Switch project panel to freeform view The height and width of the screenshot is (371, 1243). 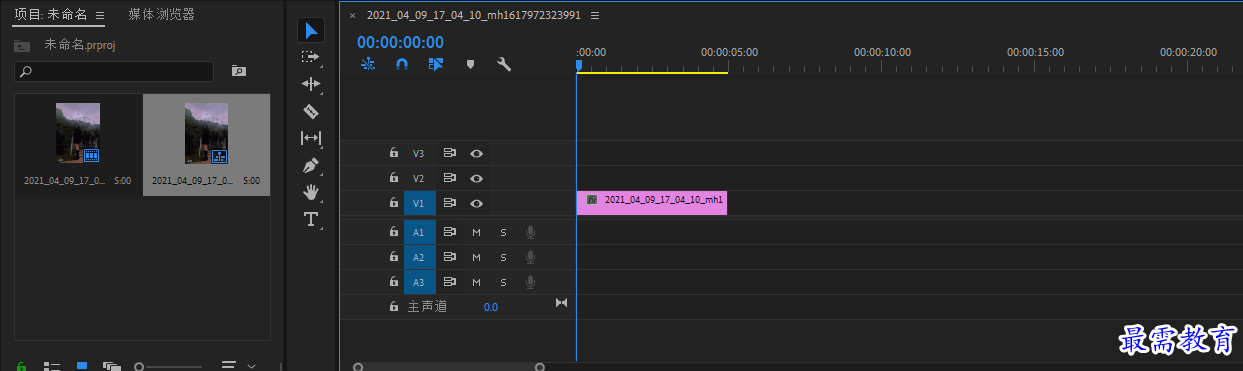pyautogui.click(x=111, y=366)
